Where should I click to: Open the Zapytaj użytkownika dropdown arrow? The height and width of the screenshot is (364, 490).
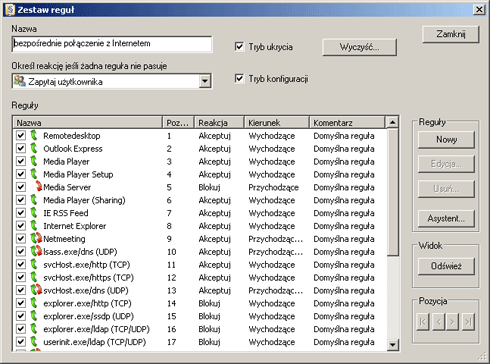205,81
